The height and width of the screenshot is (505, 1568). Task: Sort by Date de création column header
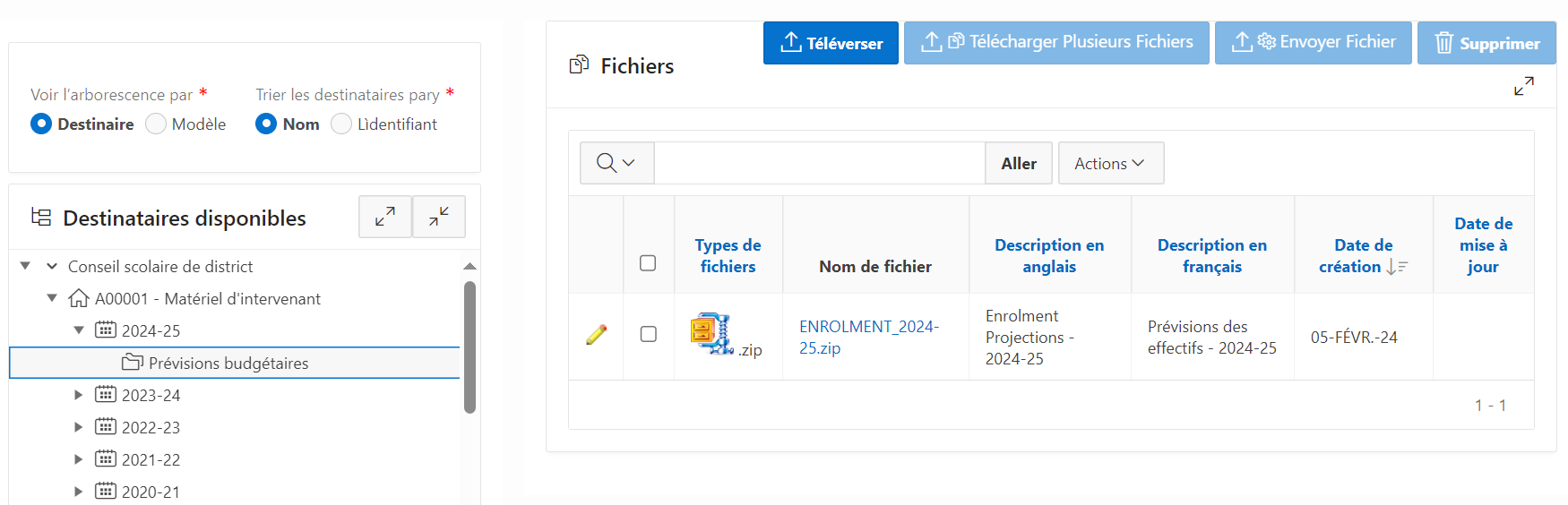tap(1355, 255)
